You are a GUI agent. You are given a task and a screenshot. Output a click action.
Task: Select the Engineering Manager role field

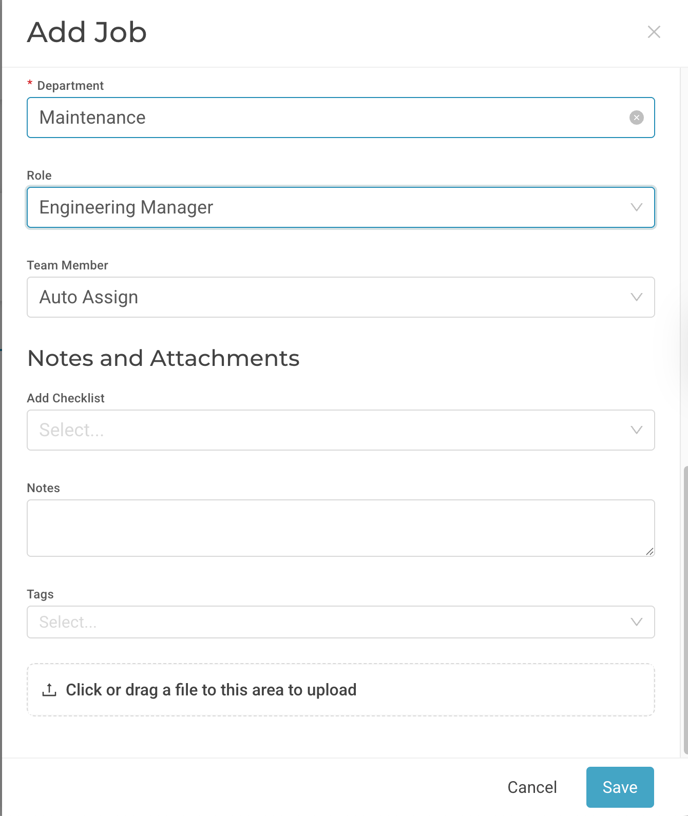coord(341,207)
